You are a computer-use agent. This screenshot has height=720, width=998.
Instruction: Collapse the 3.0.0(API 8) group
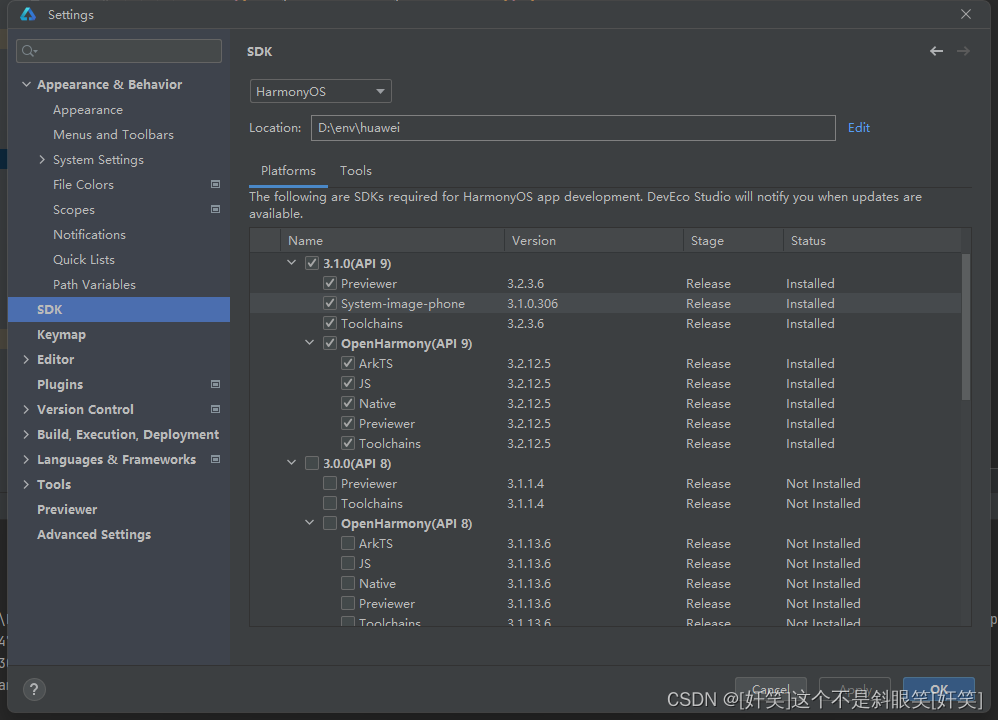point(292,463)
